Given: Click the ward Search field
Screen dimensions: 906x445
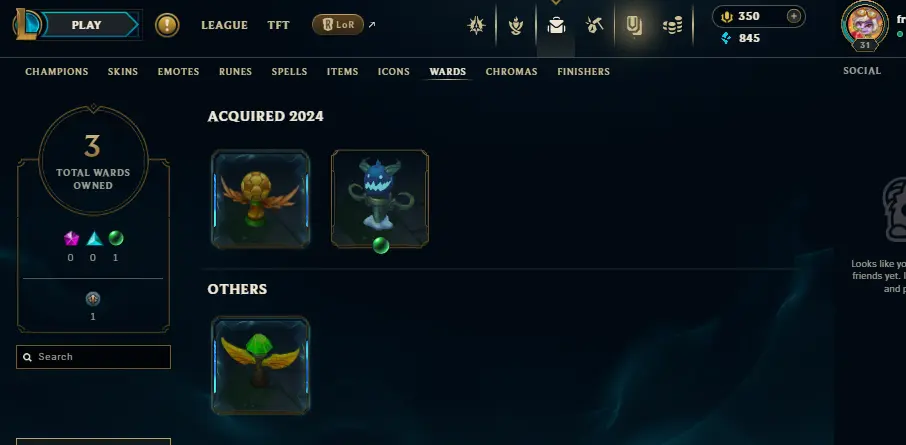Looking at the screenshot, I should (x=94, y=357).
